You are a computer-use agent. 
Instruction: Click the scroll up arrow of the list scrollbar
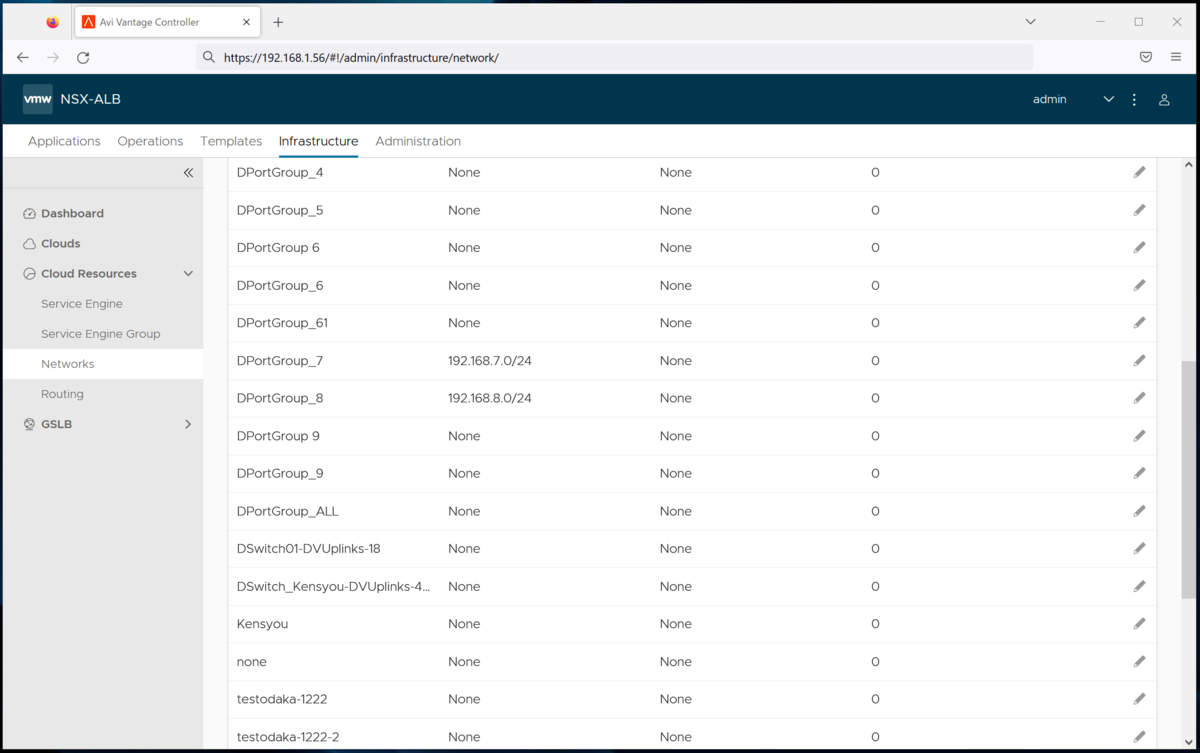(x=1188, y=165)
